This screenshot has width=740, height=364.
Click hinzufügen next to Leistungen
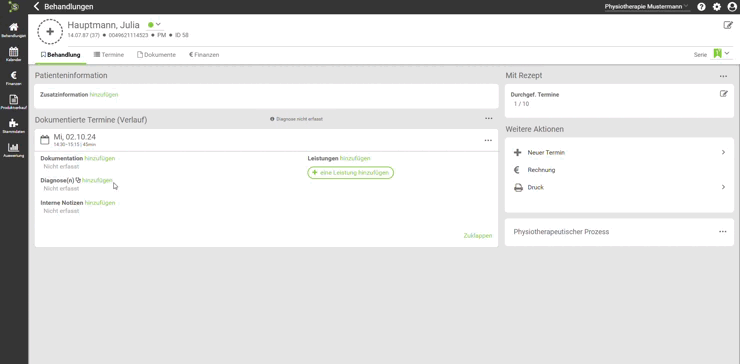pos(355,158)
